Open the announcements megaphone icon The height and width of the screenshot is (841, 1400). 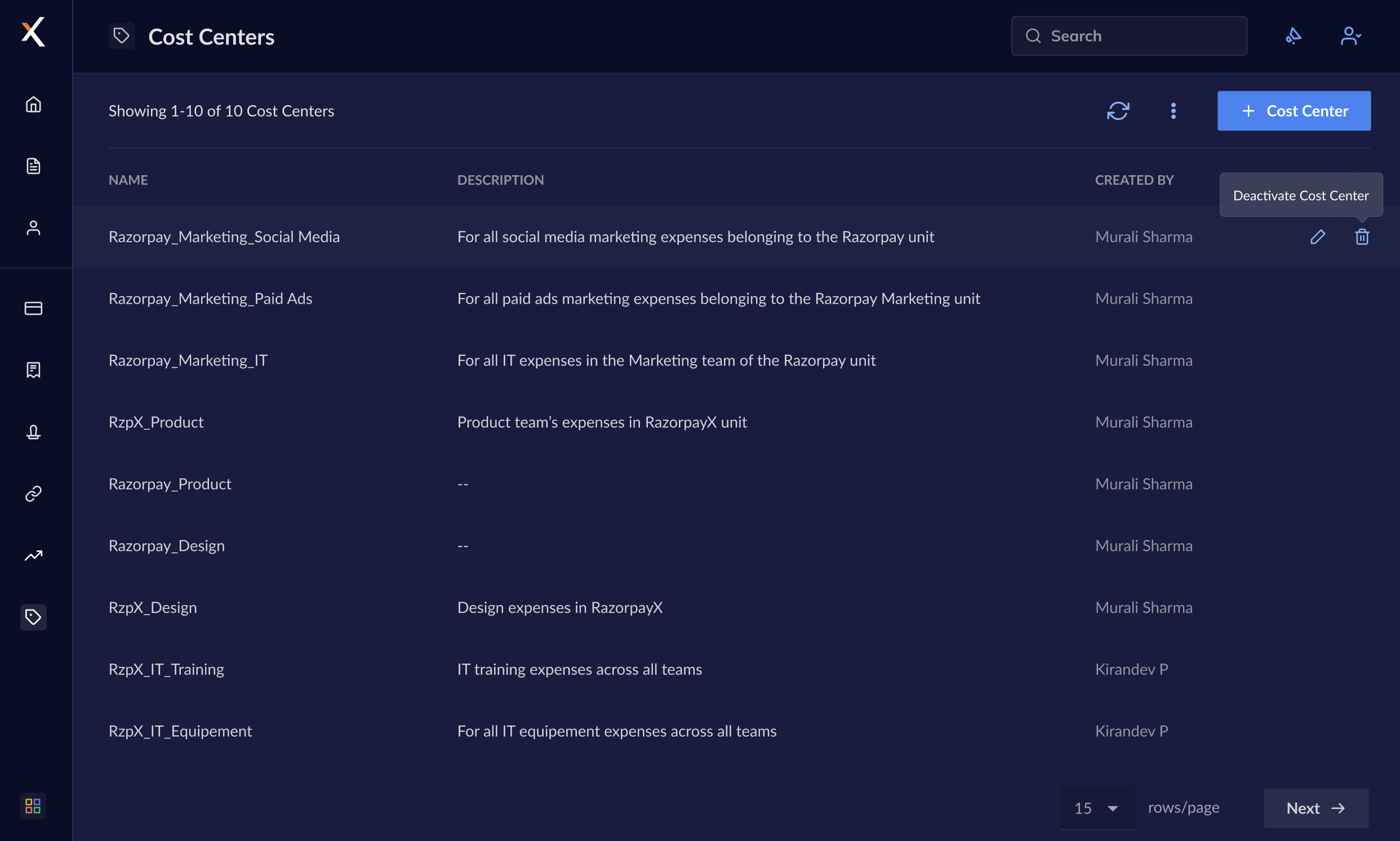point(1293,36)
